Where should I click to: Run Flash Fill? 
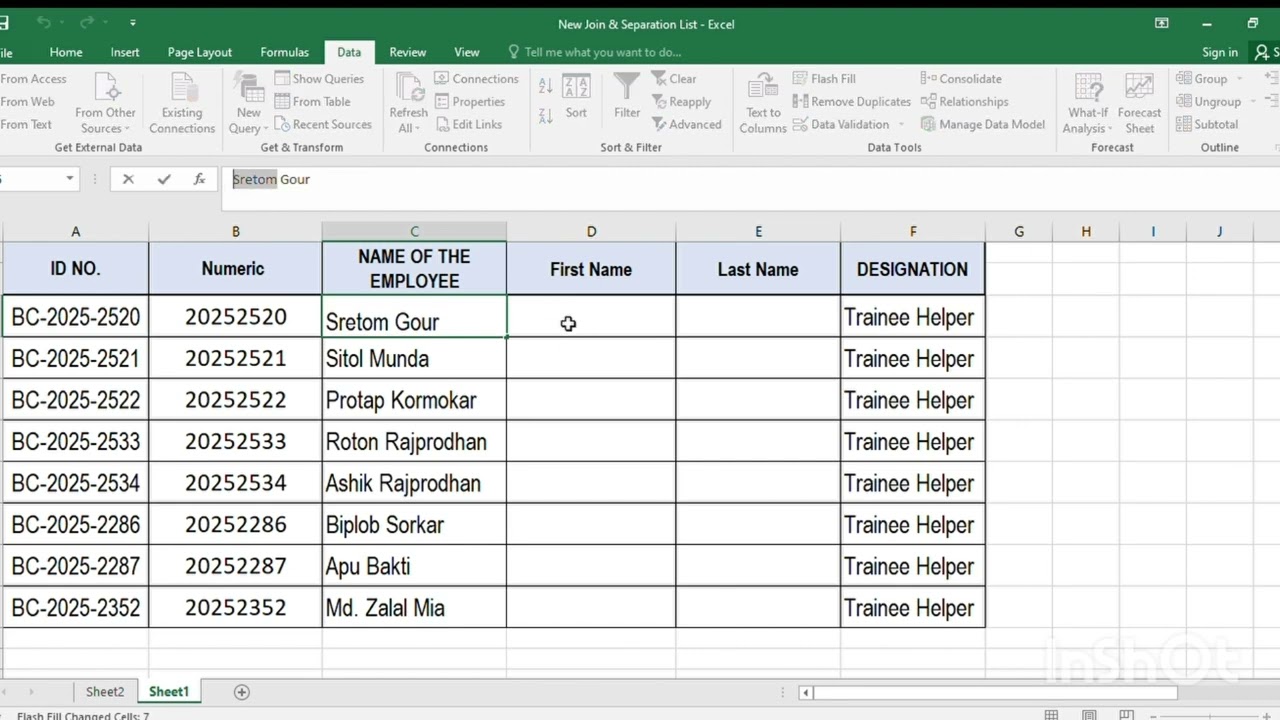pos(824,79)
